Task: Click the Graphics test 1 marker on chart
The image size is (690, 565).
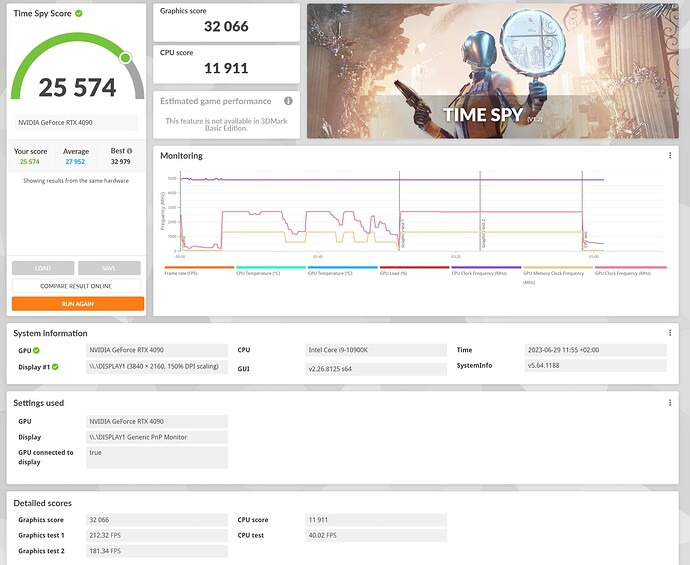Action: click(x=400, y=235)
